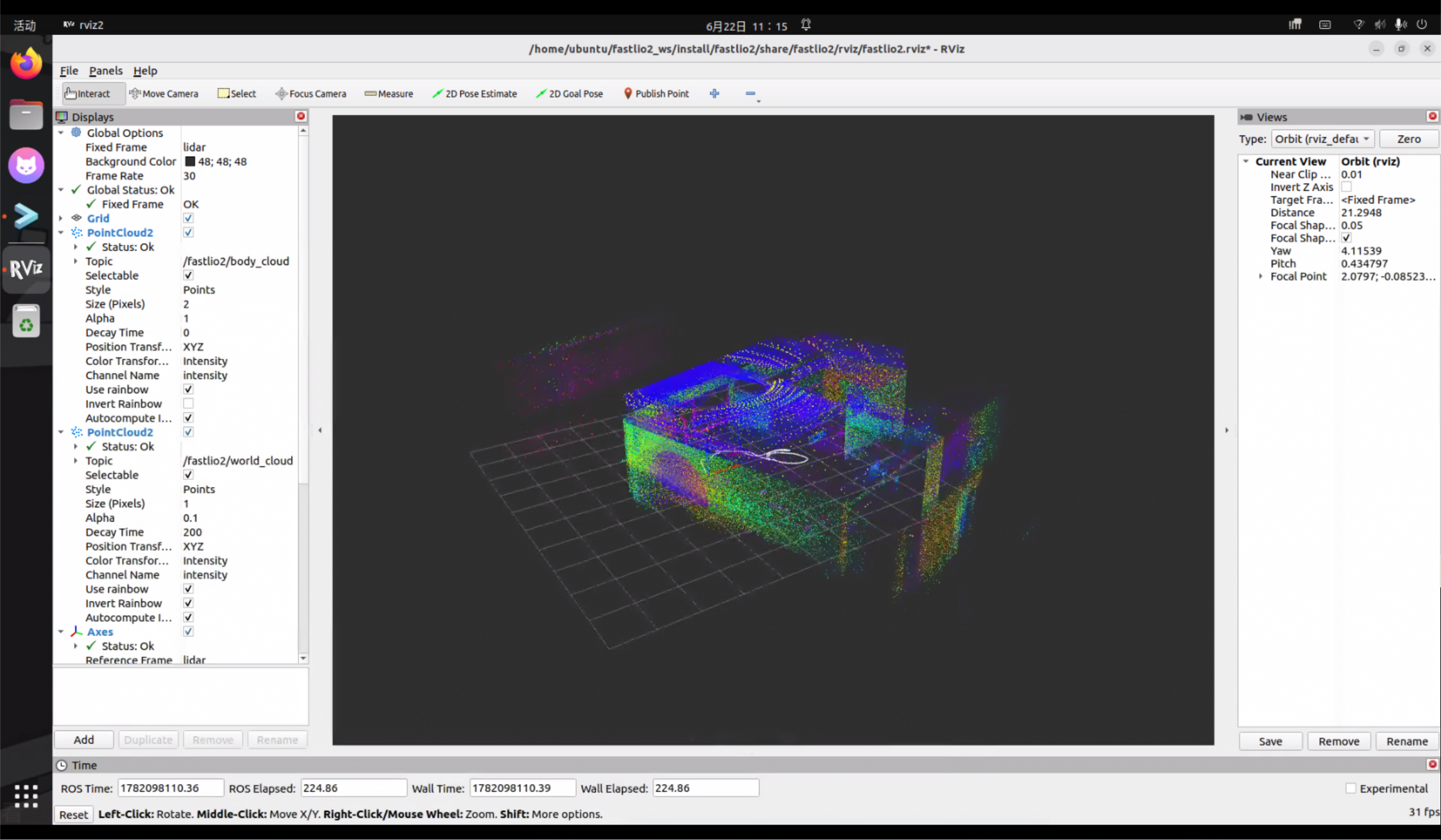1441x840 pixels.
Task: Select the 2D Goal Pose tool
Action: pos(569,94)
